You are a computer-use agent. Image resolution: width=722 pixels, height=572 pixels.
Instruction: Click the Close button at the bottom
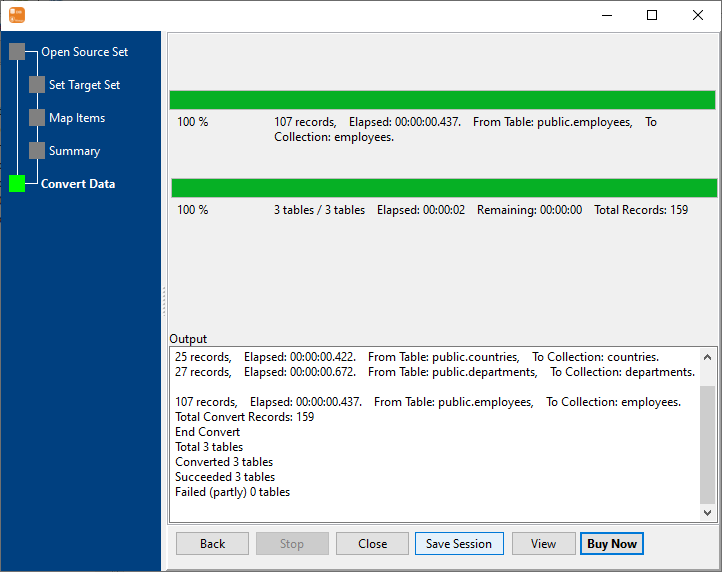pos(372,544)
